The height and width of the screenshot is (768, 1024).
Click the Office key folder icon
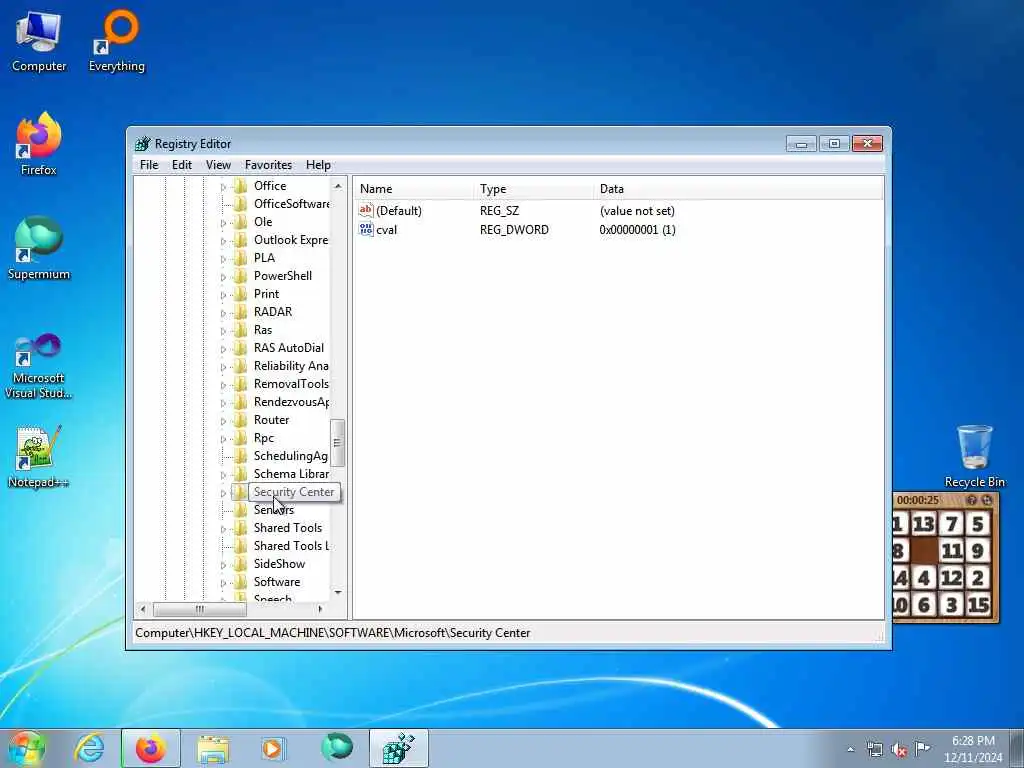click(240, 186)
